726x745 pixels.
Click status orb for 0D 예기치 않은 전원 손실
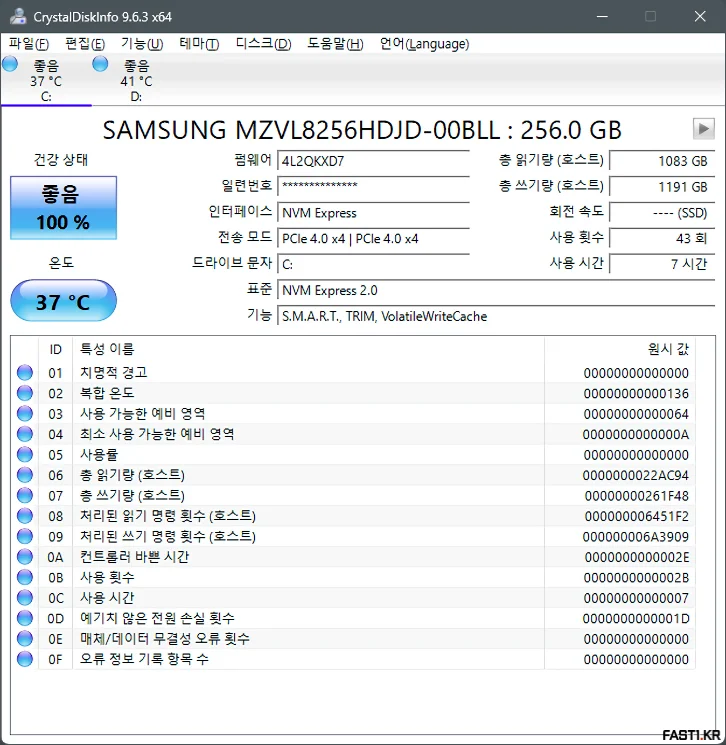tap(25, 618)
